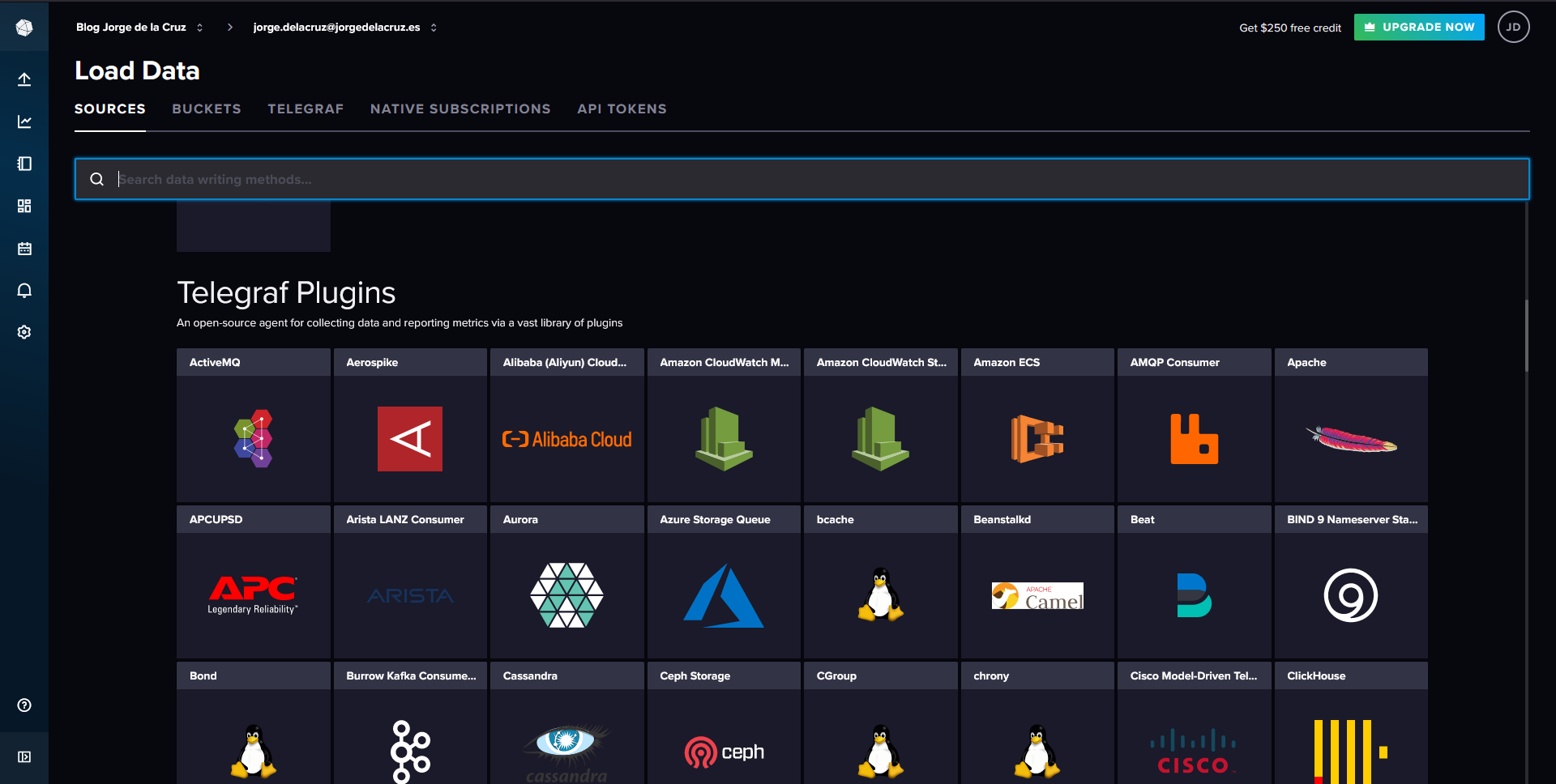
Task: Click the search magnifier icon
Action: coord(96,179)
